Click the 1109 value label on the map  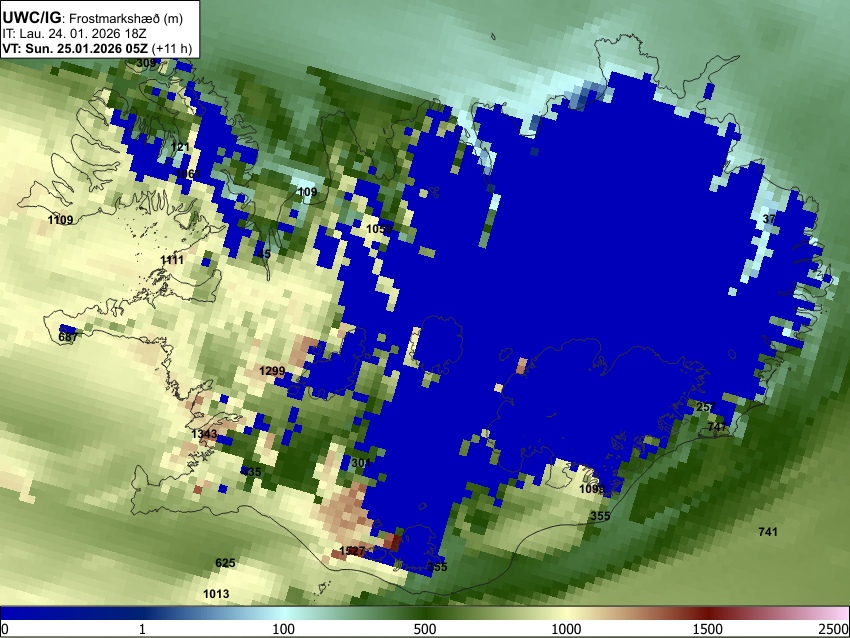[60, 220]
